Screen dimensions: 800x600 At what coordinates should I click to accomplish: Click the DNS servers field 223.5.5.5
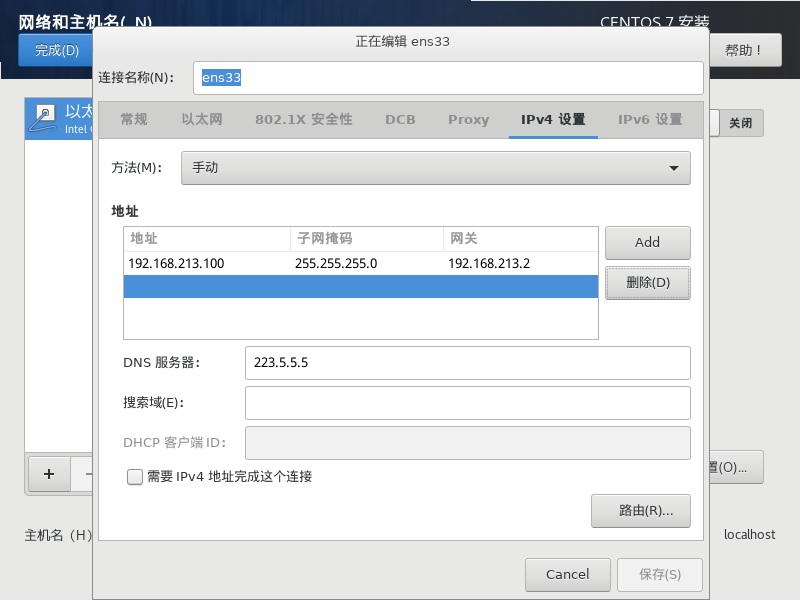(x=467, y=363)
